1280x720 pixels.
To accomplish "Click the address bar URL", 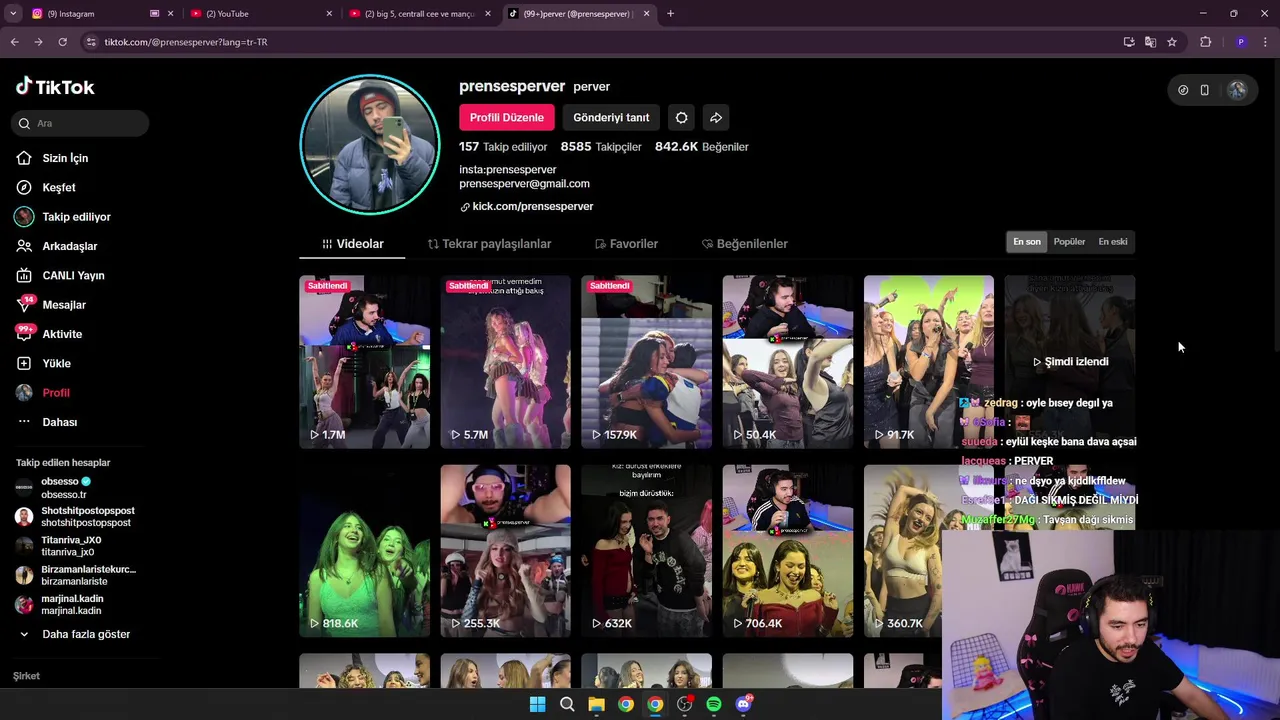I will point(185,42).
